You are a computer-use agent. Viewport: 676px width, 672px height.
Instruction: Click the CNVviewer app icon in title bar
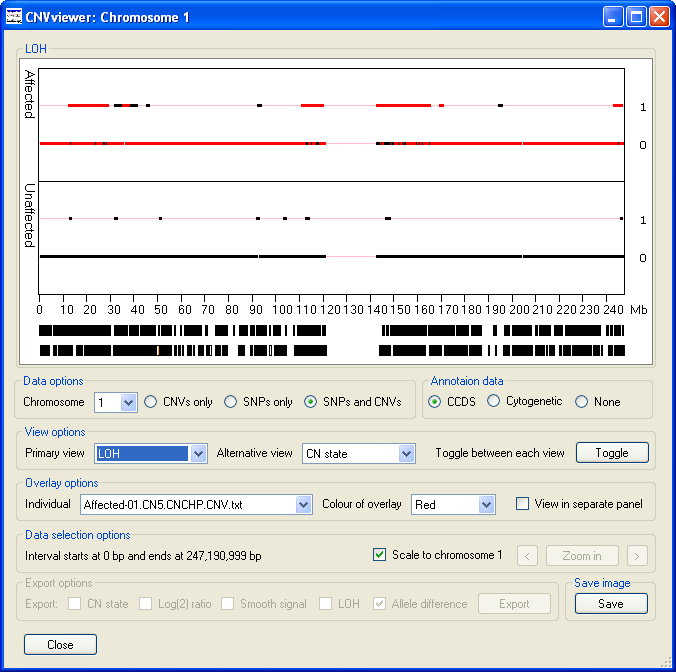pyautogui.click(x=14, y=17)
